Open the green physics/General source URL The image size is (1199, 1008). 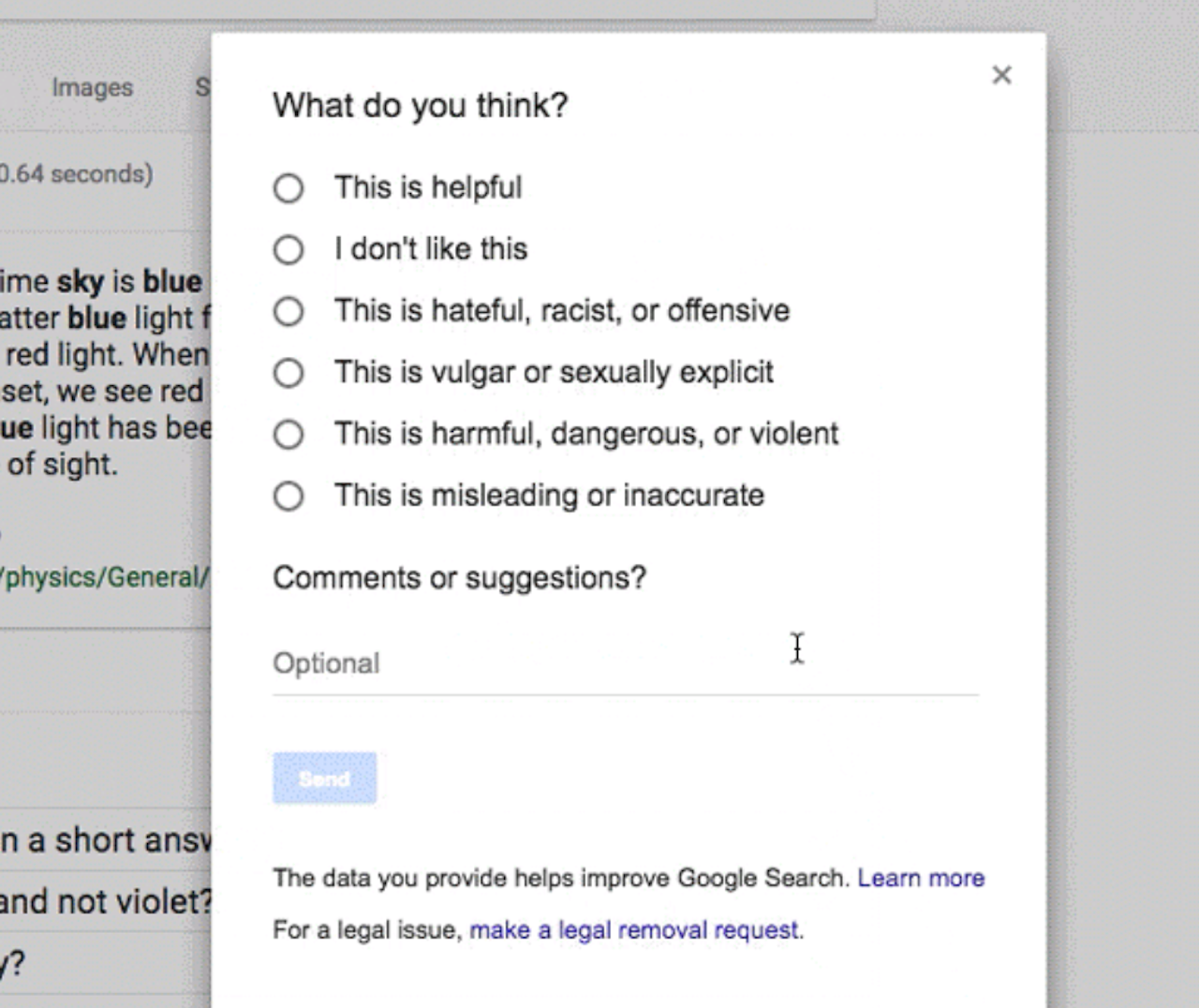(104, 577)
